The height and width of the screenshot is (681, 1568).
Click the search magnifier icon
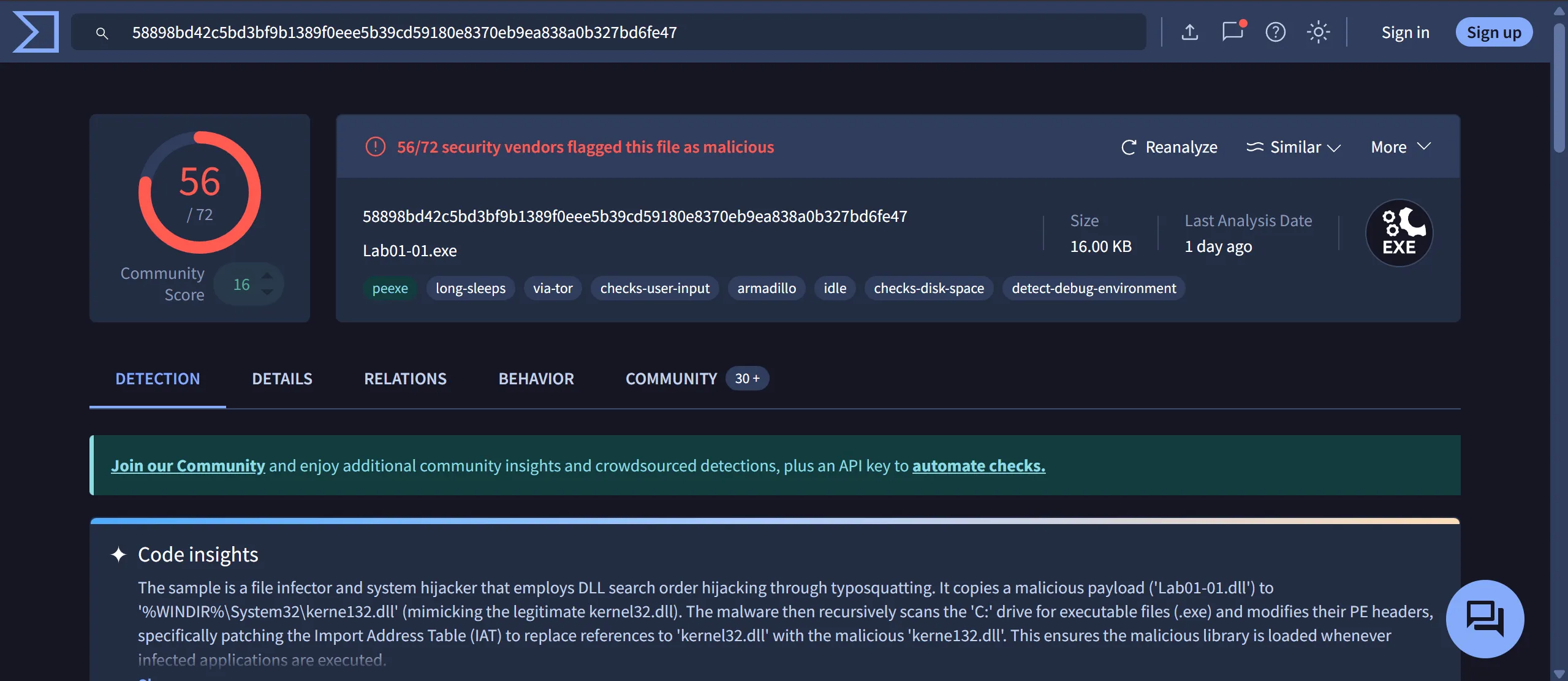[102, 33]
